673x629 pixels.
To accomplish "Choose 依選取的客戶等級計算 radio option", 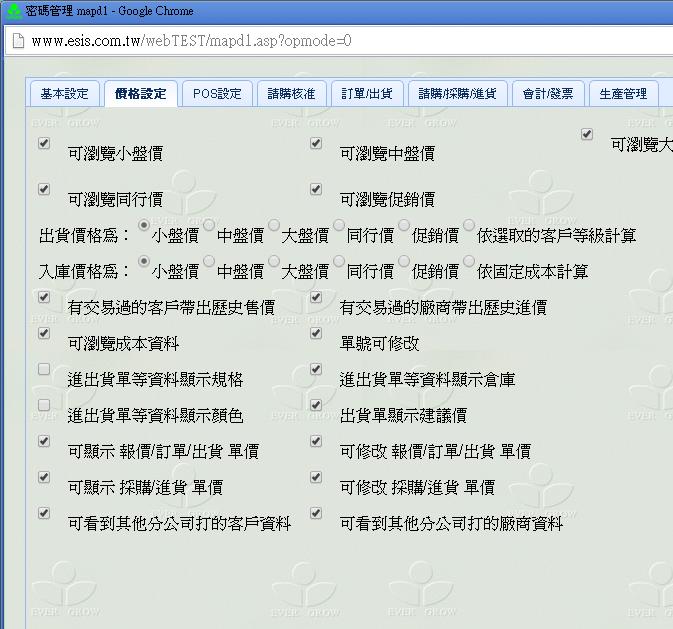I will [x=469, y=225].
